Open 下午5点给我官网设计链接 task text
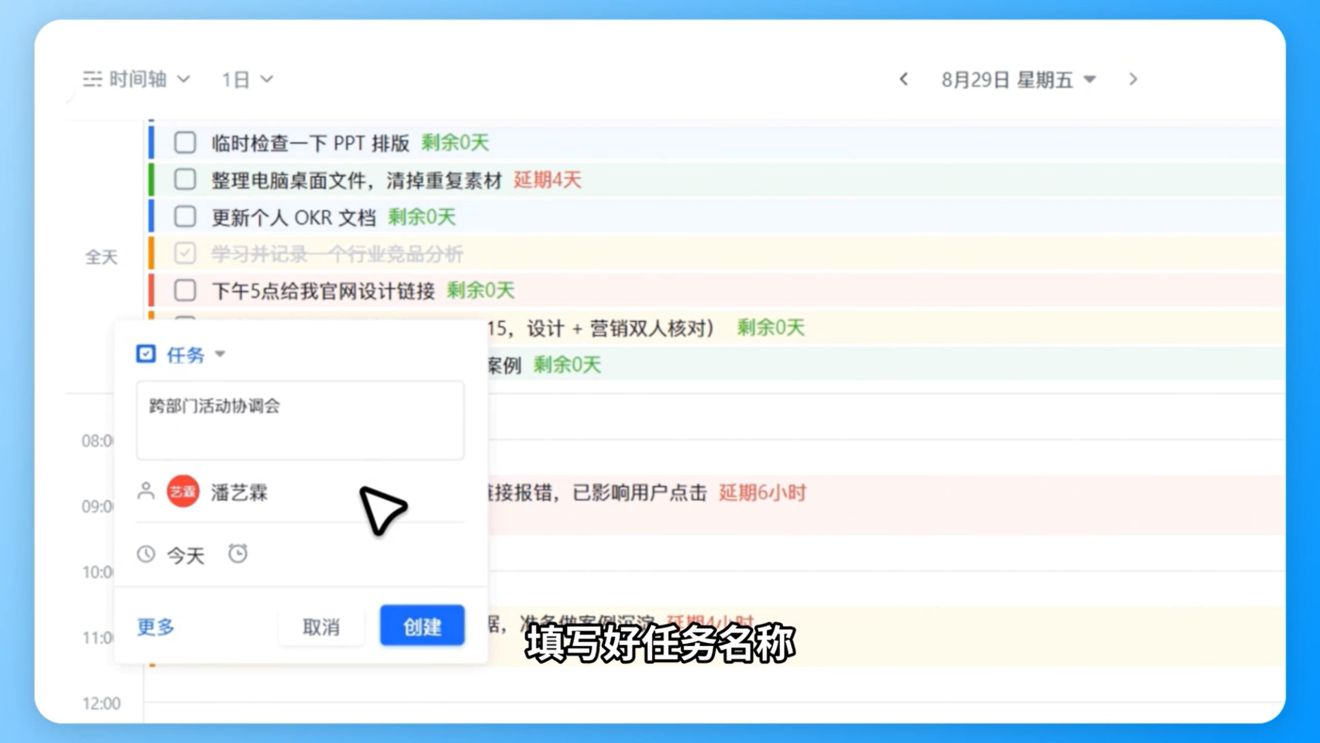Viewport: 1320px width, 743px height. 323,291
